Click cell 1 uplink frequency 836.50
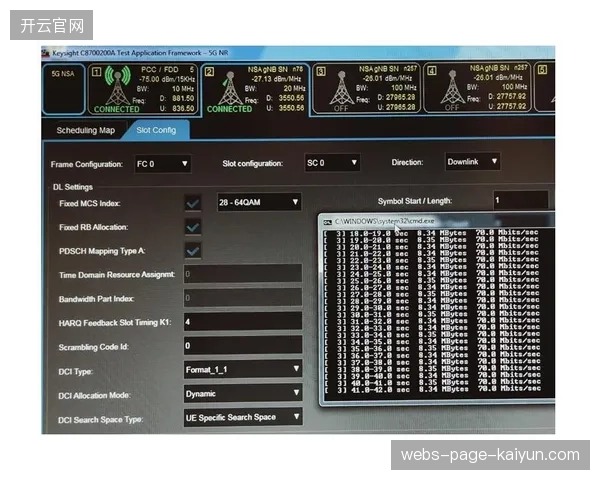The image size is (600, 480). (183, 108)
